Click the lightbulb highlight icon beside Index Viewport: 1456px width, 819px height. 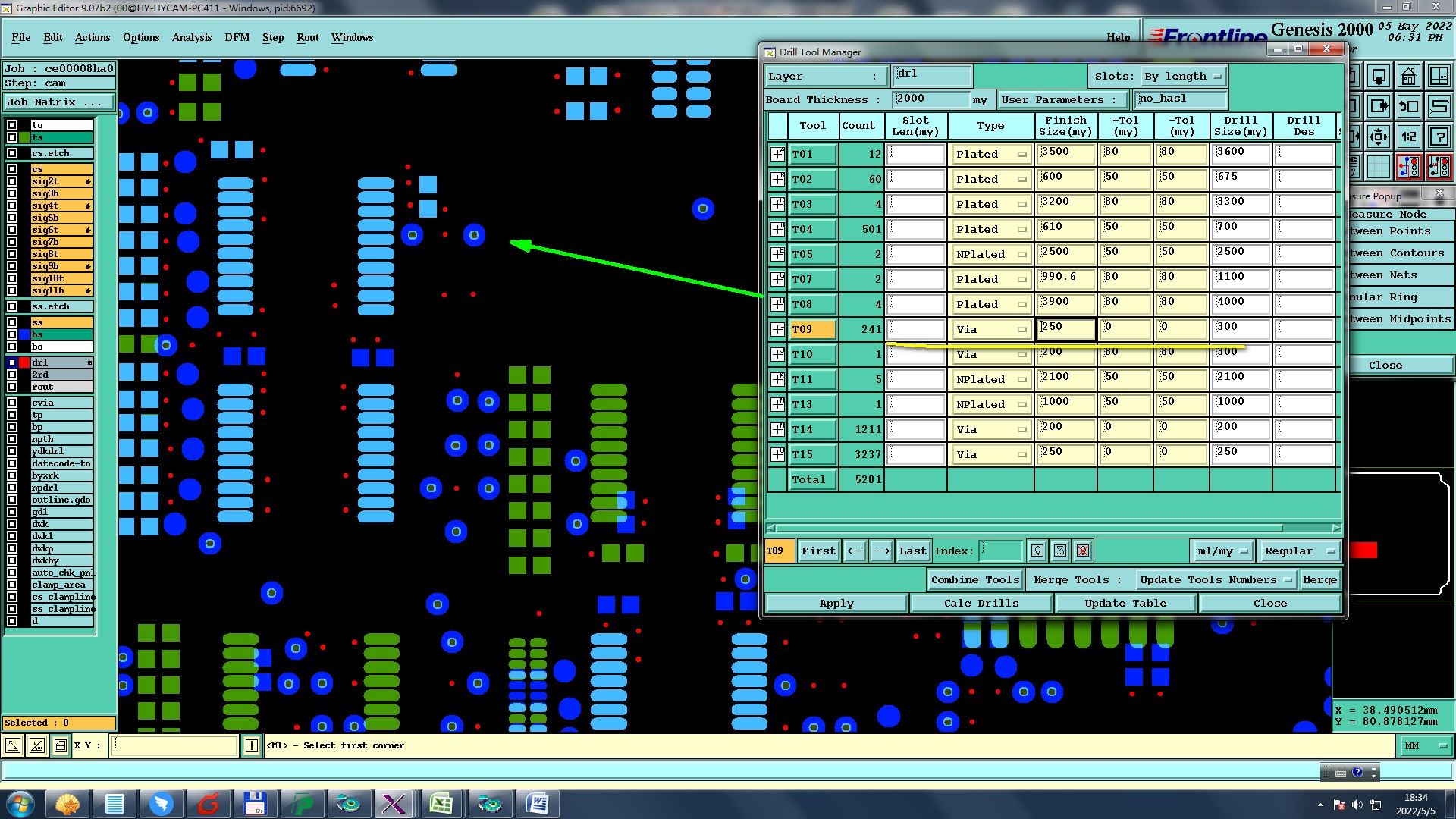pyautogui.click(x=1037, y=551)
